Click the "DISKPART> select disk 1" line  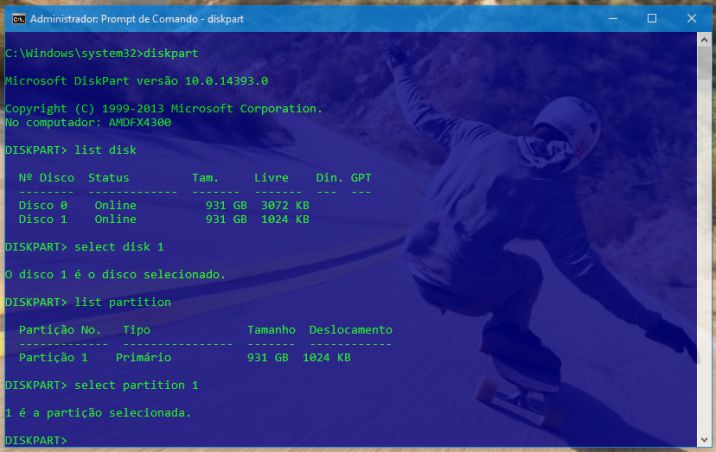click(84, 247)
